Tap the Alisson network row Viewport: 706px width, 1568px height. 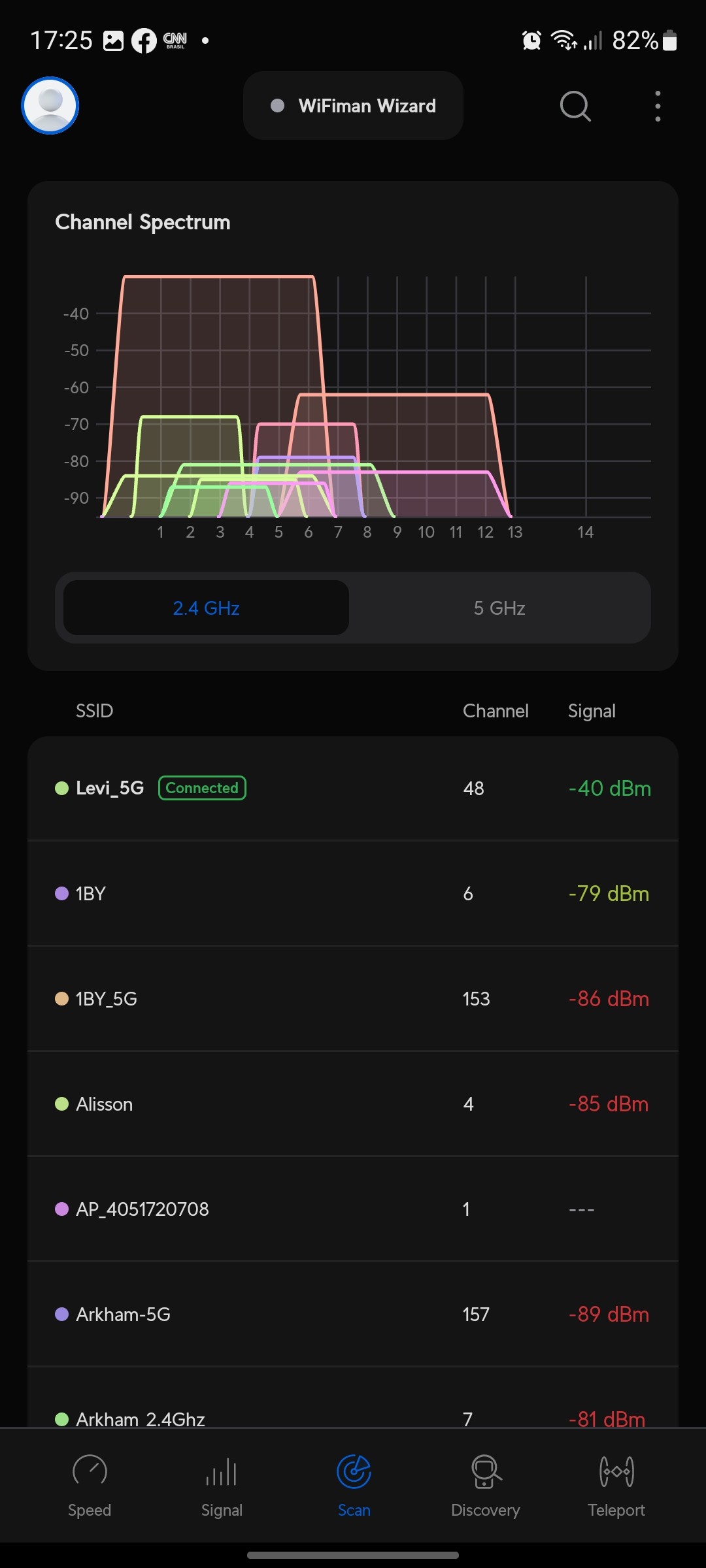pyautogui.click(x=353, y=1104)
